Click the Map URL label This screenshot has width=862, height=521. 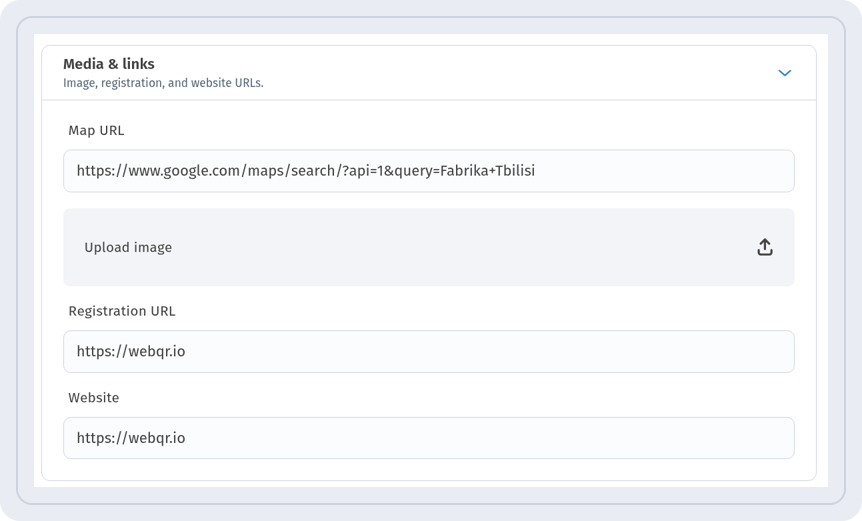(x=96, y=130)
